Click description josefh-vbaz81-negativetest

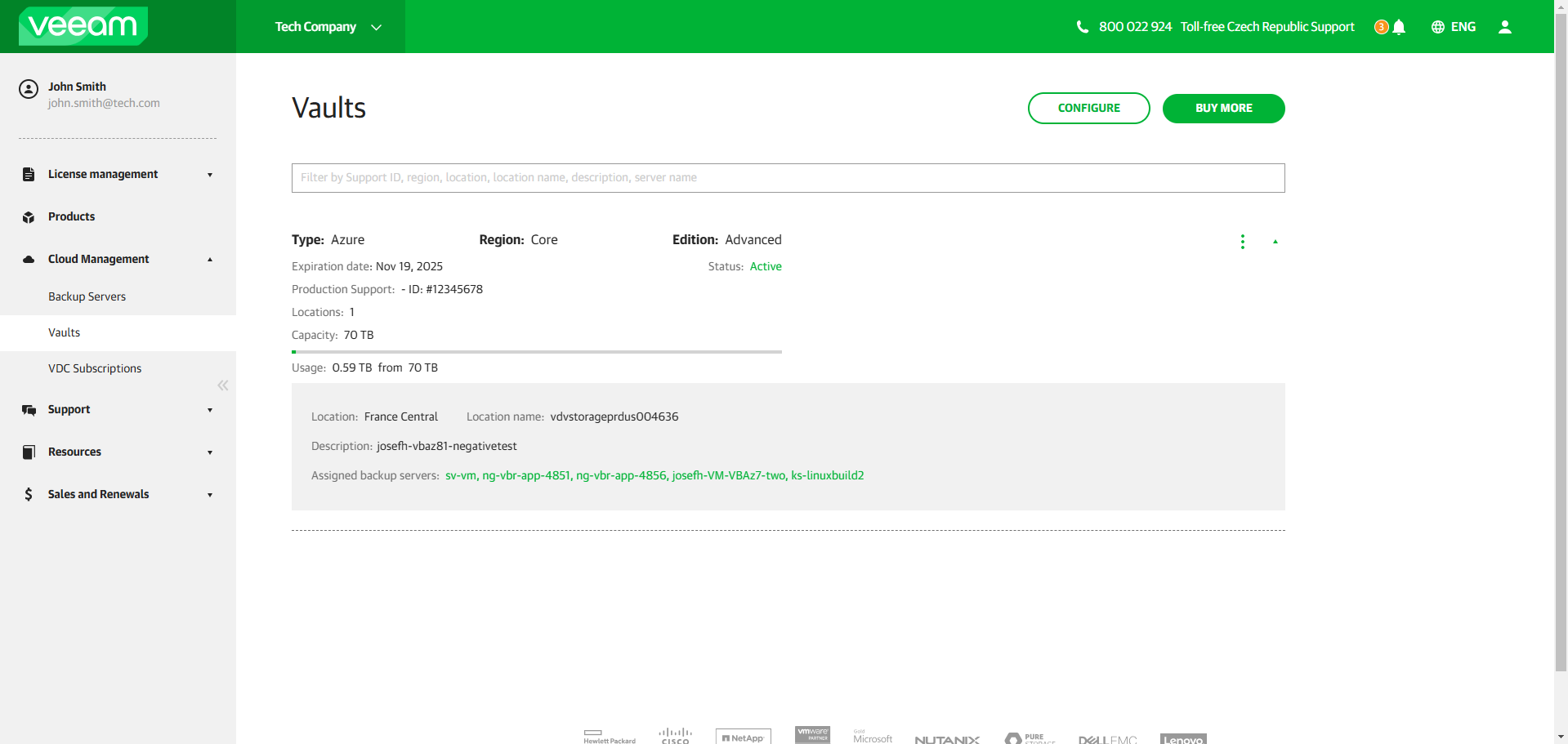click(x=447, y=446)
